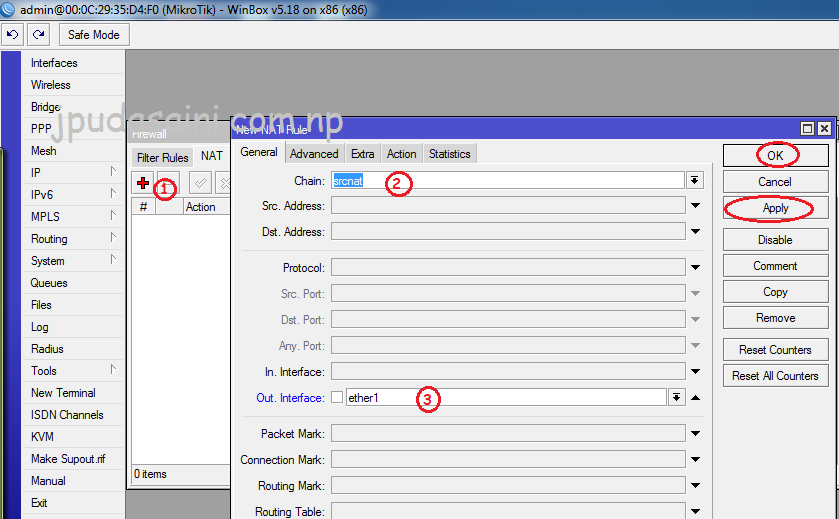Expand the System submenu
The image size is (839, 519).
coord(73,261)
